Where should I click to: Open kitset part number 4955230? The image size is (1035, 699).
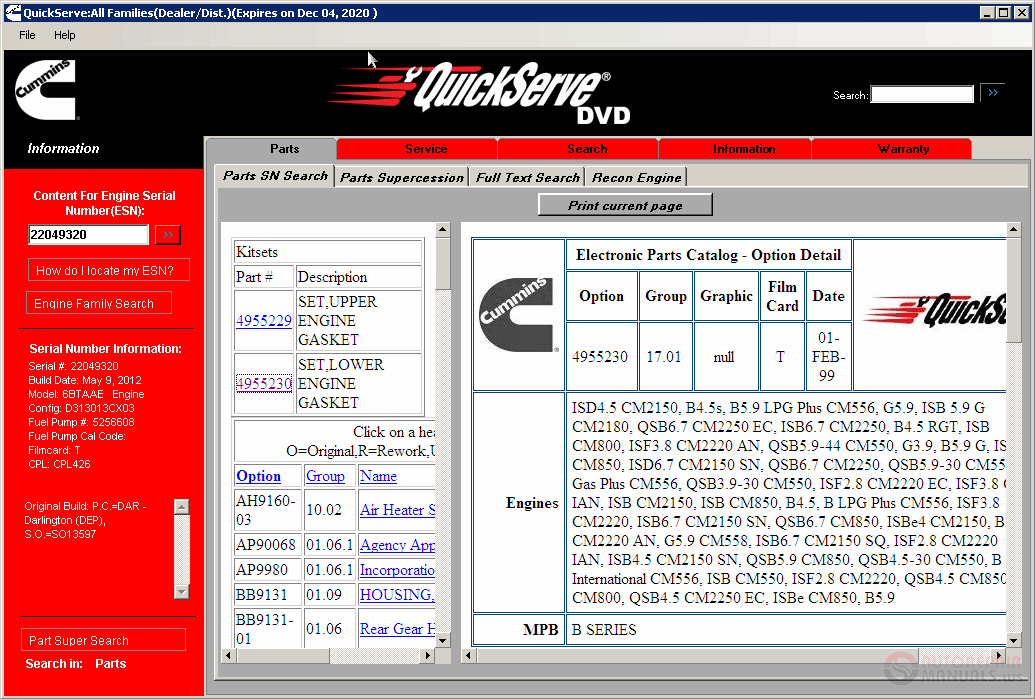click(263, 383)
